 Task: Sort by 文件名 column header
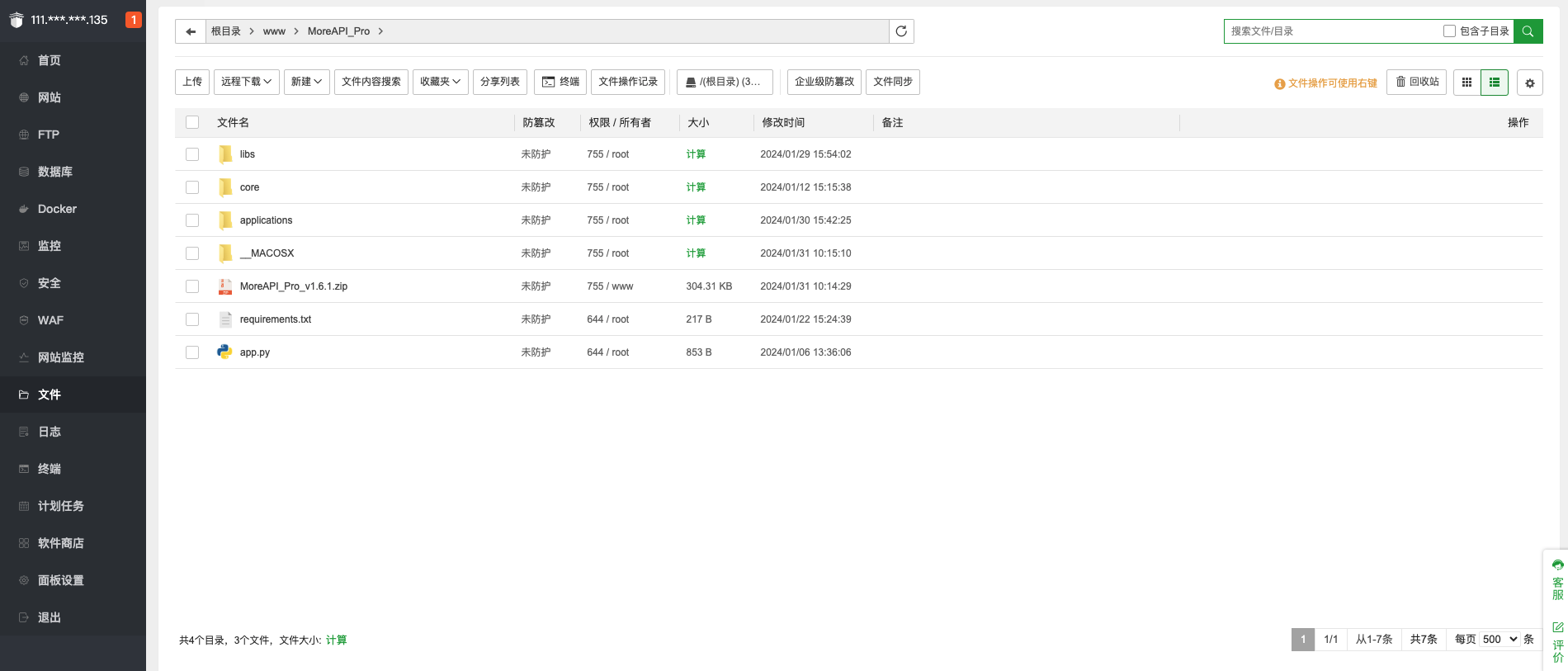[x=233, y=122]
